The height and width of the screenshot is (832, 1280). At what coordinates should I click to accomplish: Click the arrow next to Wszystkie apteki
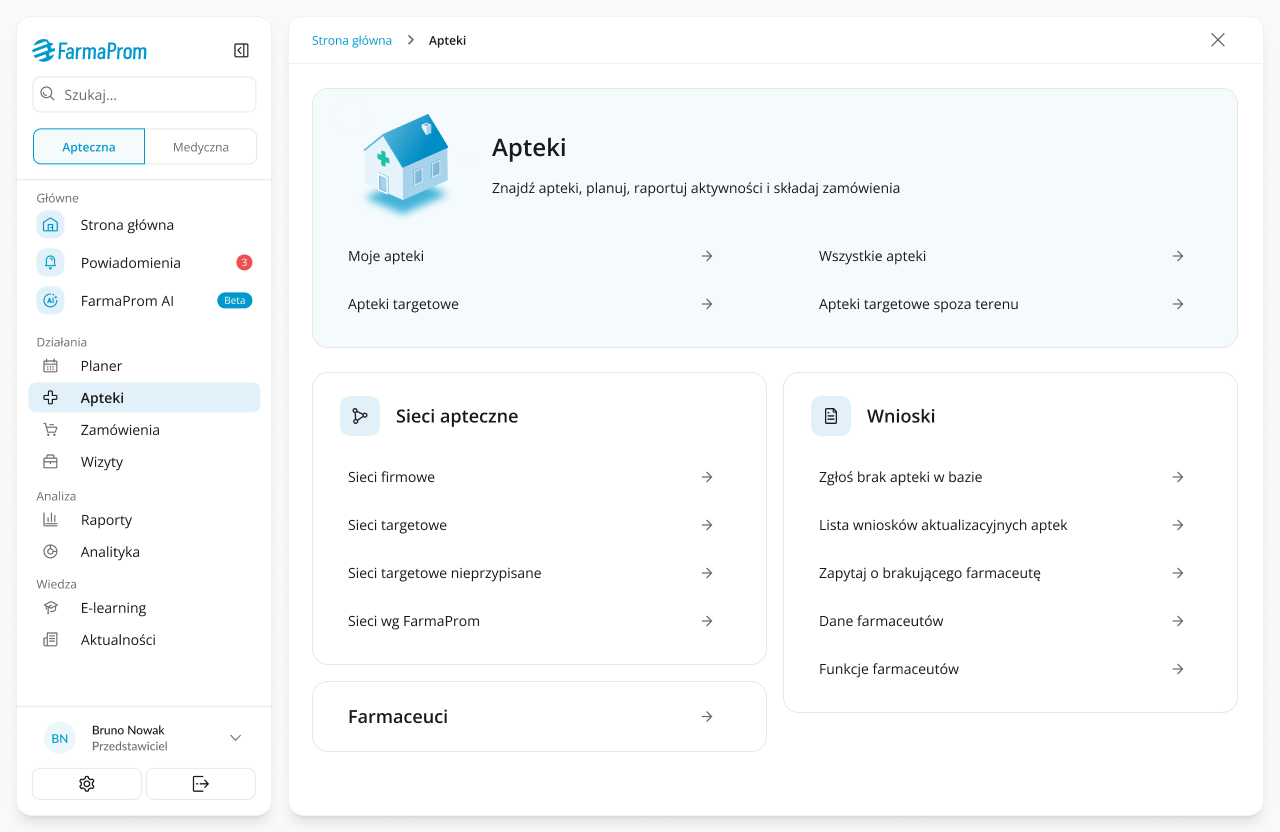tap(1178, 256)
